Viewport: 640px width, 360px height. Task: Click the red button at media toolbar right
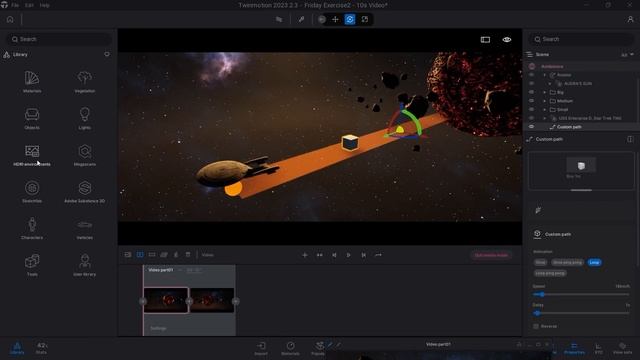(491, 255)
